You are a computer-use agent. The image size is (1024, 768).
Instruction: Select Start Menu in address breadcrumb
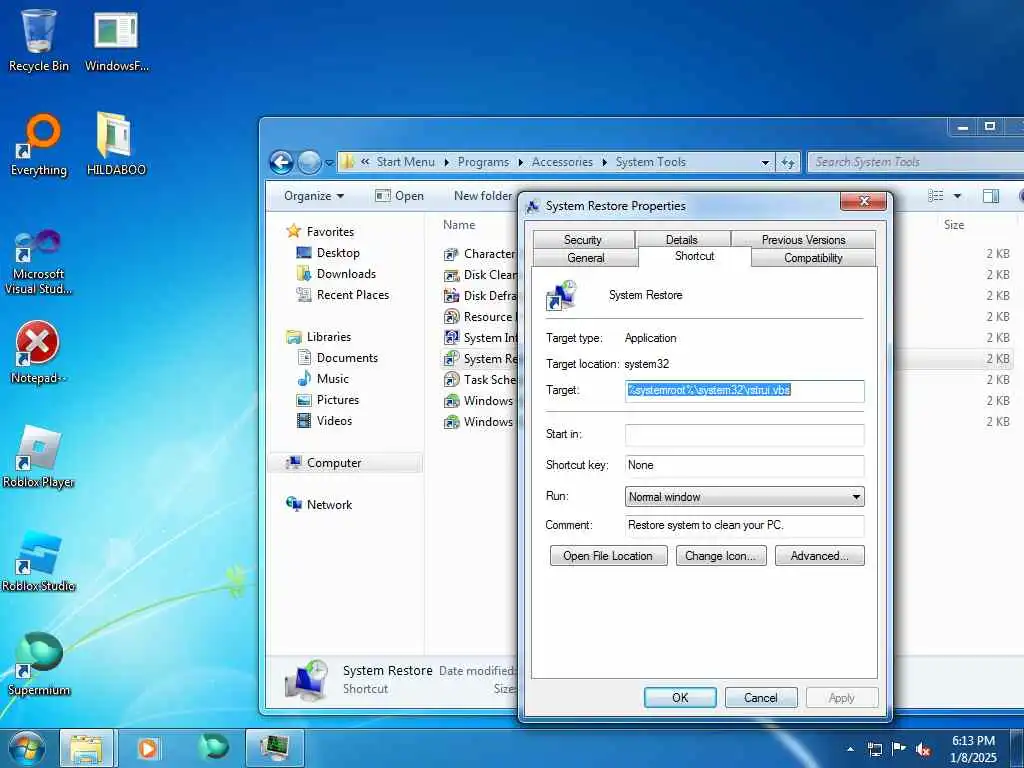[406, 162]
